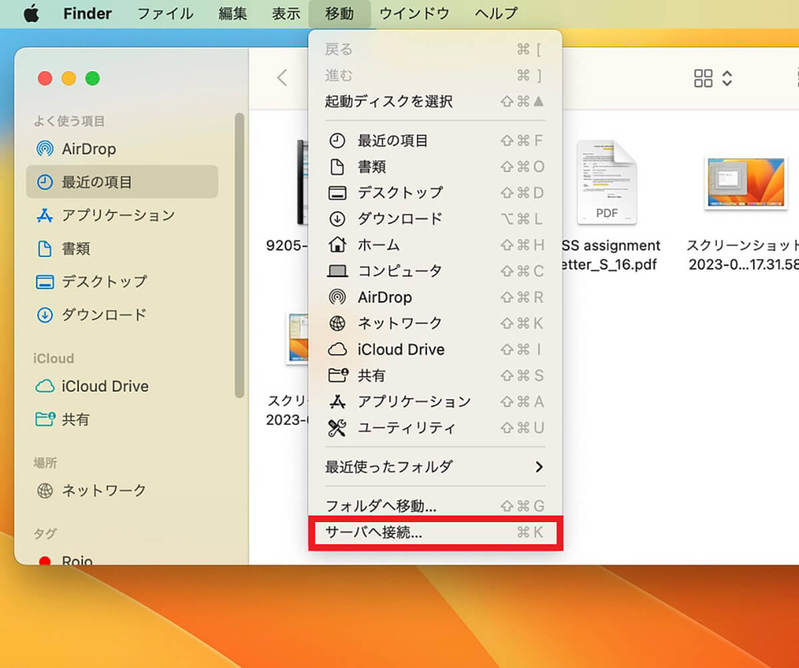Open the 編集 menu

pos(233,13)
